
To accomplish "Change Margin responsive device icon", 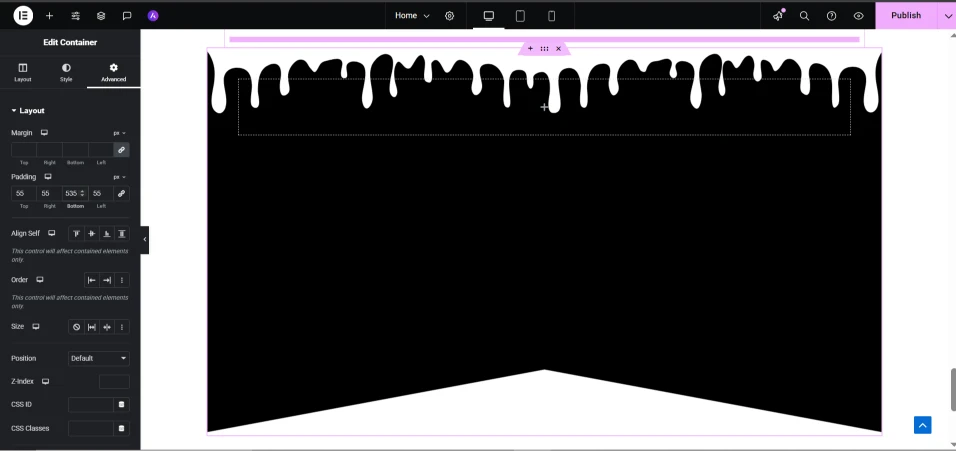I will (x=44, y=132).
